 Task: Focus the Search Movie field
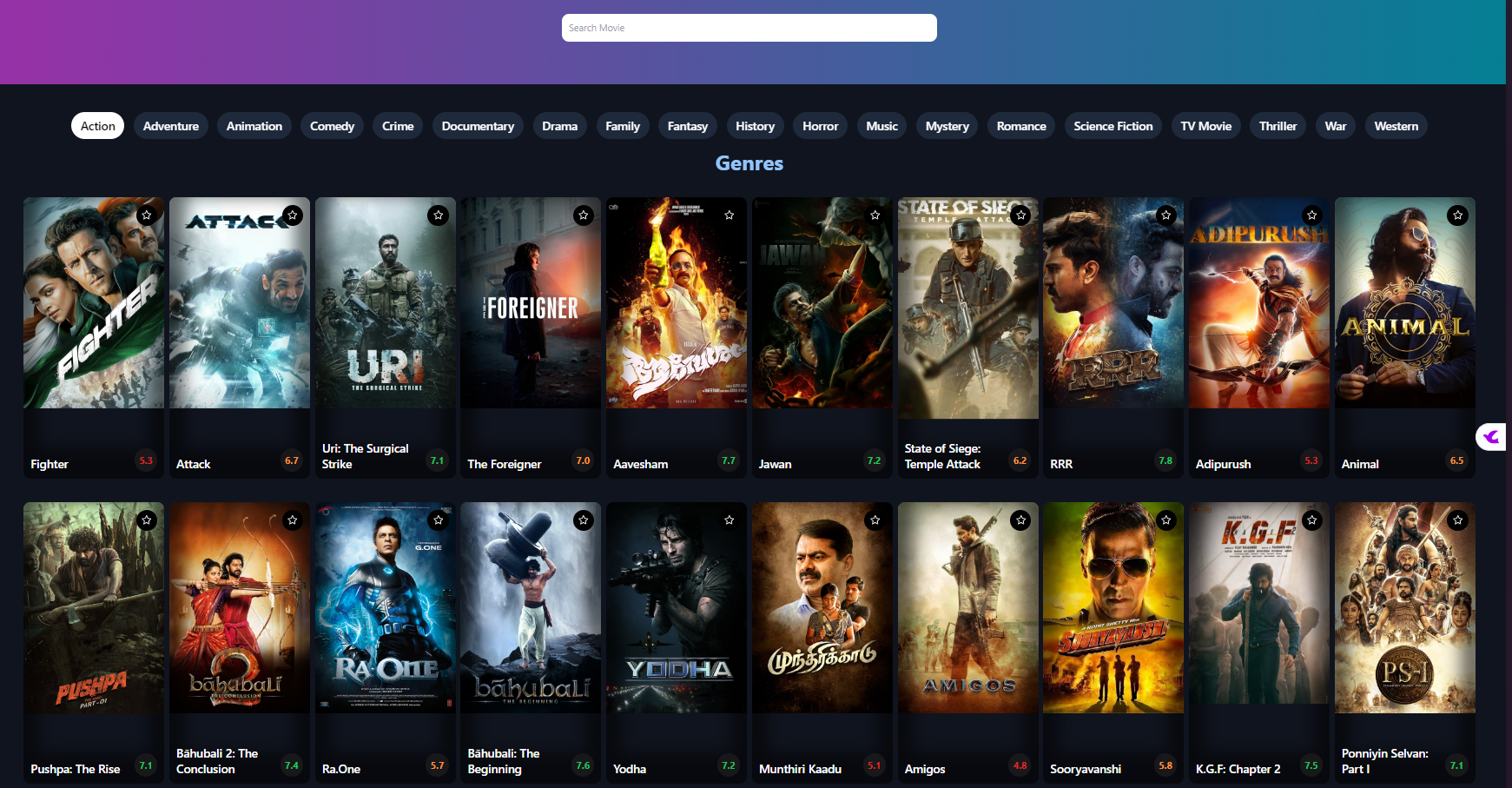pyautogui.click(x=749, y=28)
